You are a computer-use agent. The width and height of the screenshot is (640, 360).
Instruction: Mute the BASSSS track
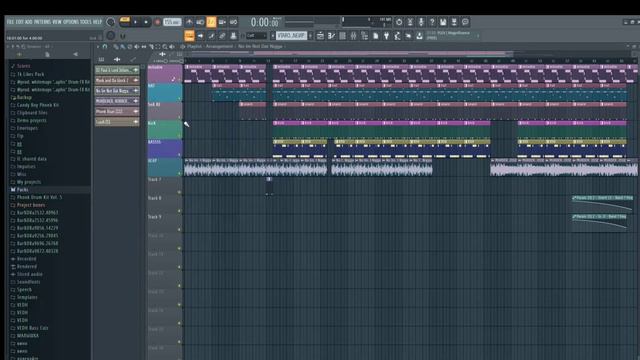tap(179, 155)
